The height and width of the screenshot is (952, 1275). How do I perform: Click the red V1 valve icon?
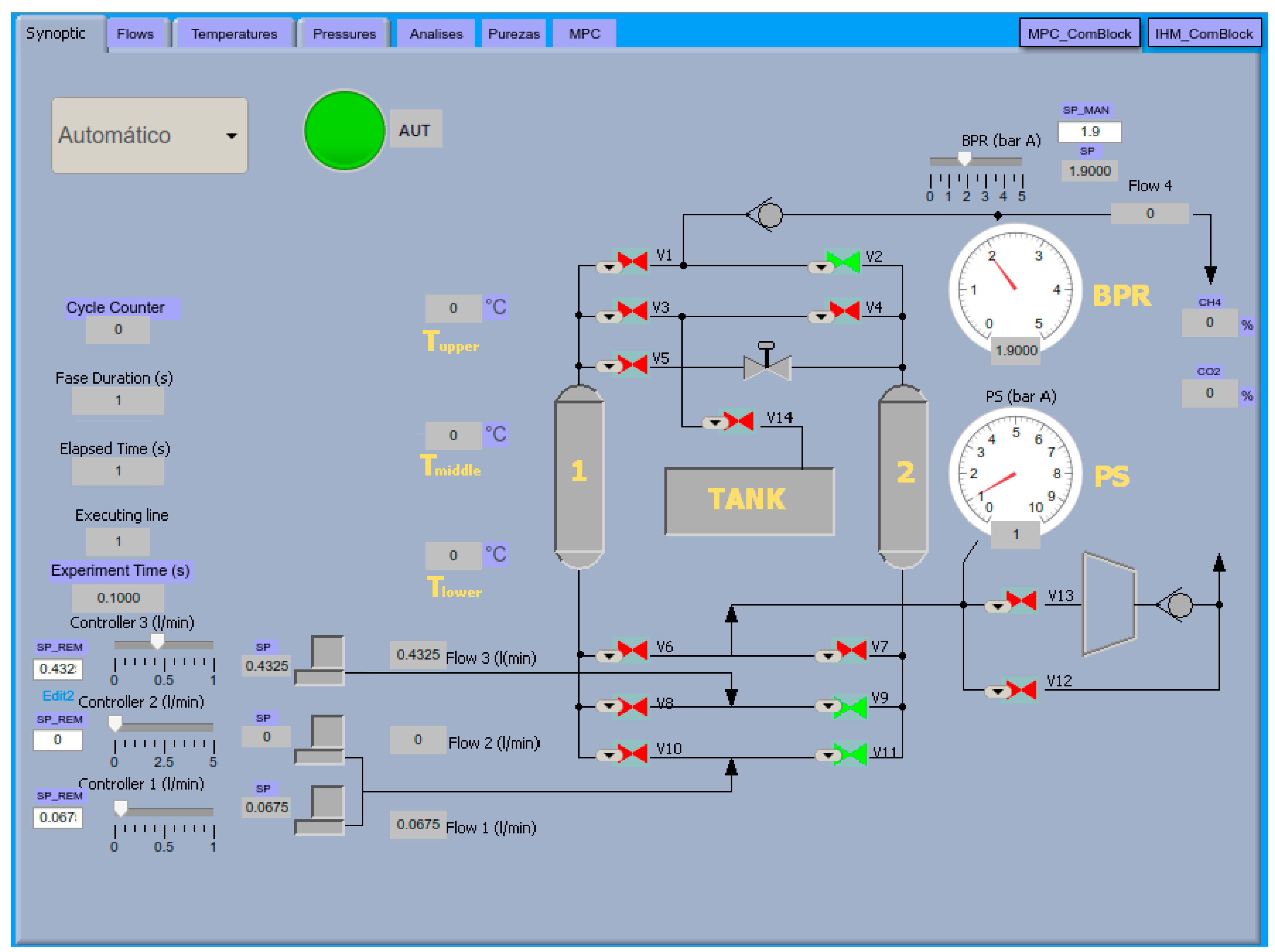click(x=632, y=262)
